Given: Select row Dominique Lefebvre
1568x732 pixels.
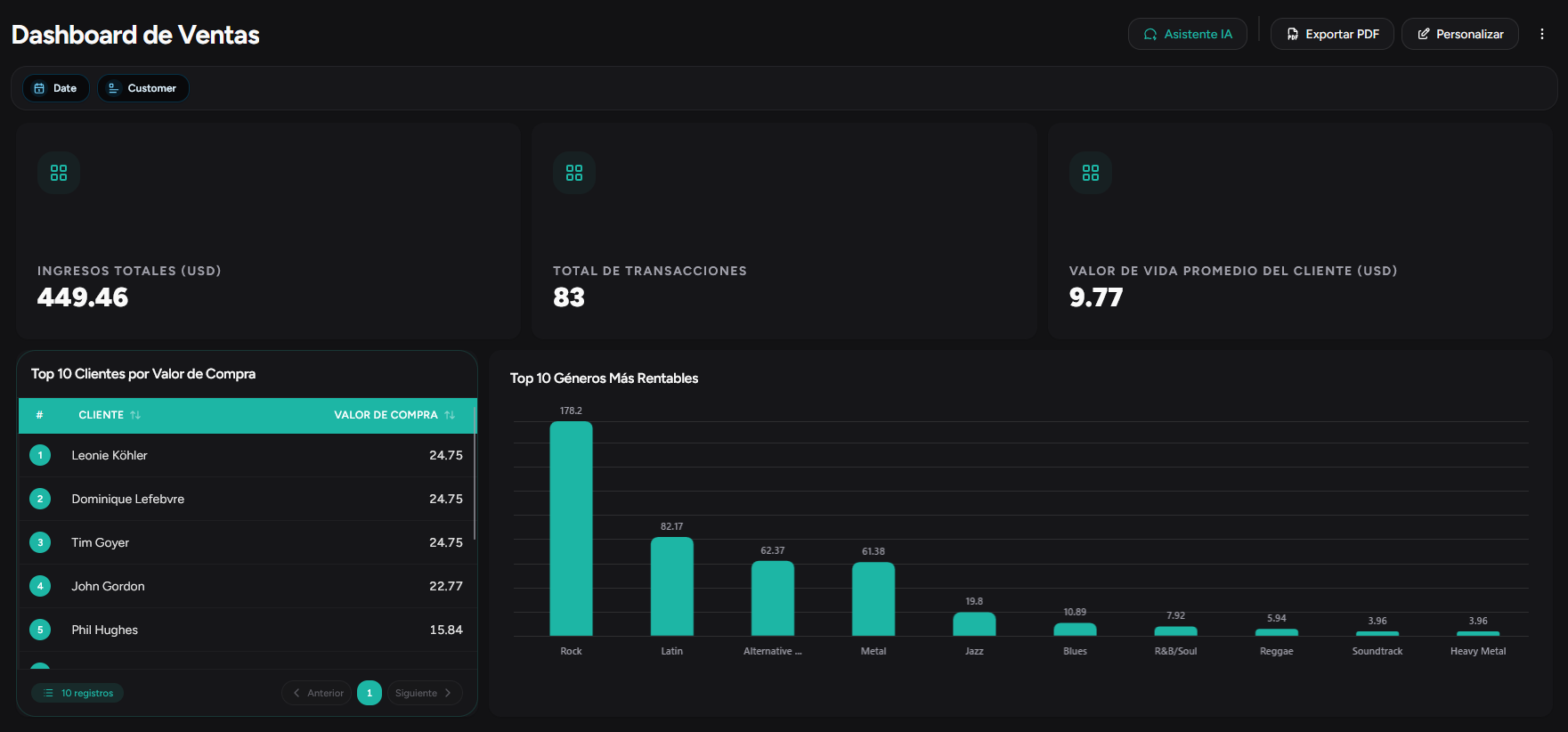Looking at the screenshot, I should tap(247, 499).
